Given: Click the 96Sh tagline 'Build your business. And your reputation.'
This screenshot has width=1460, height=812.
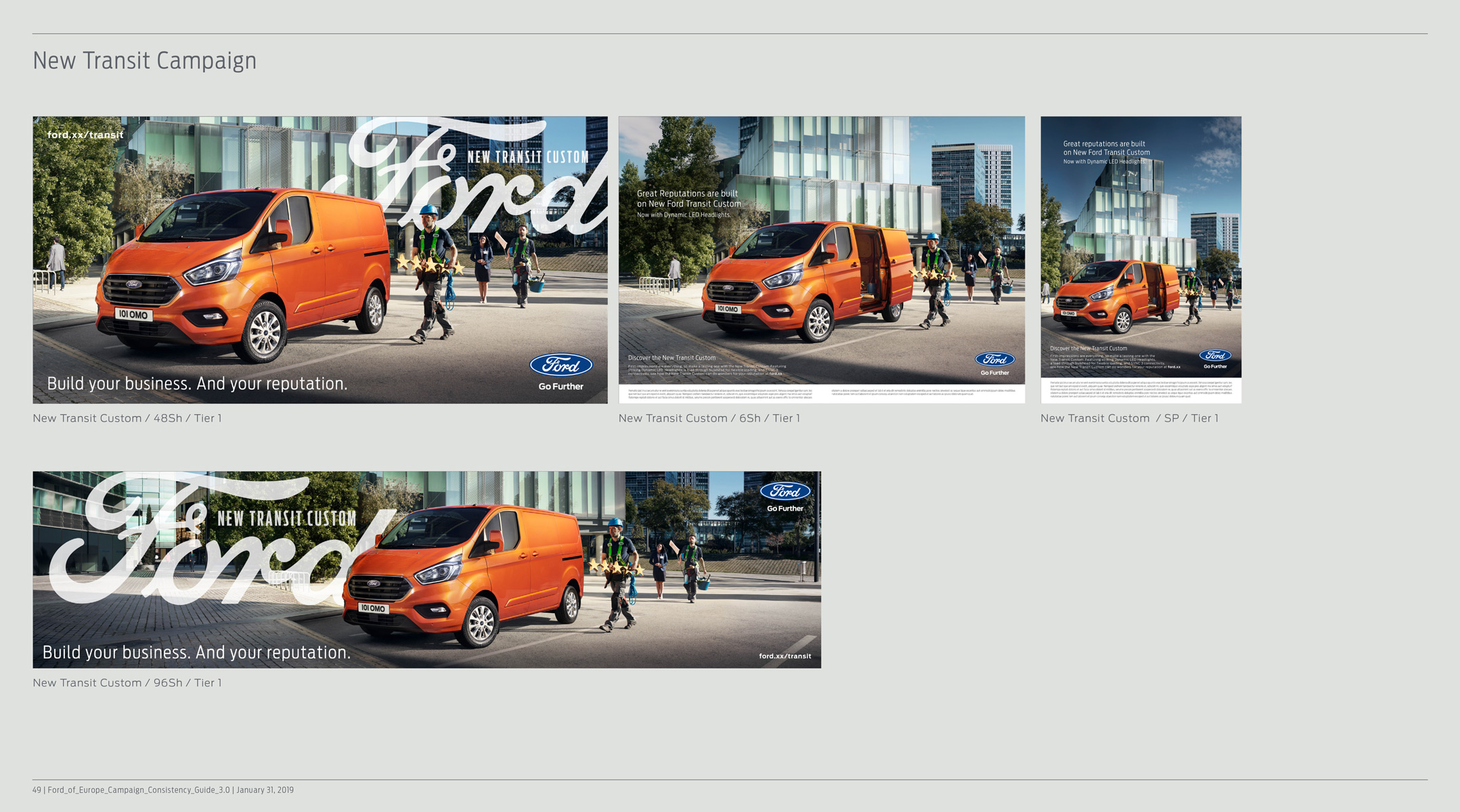Looking at the screenshot, I should 196,652.
